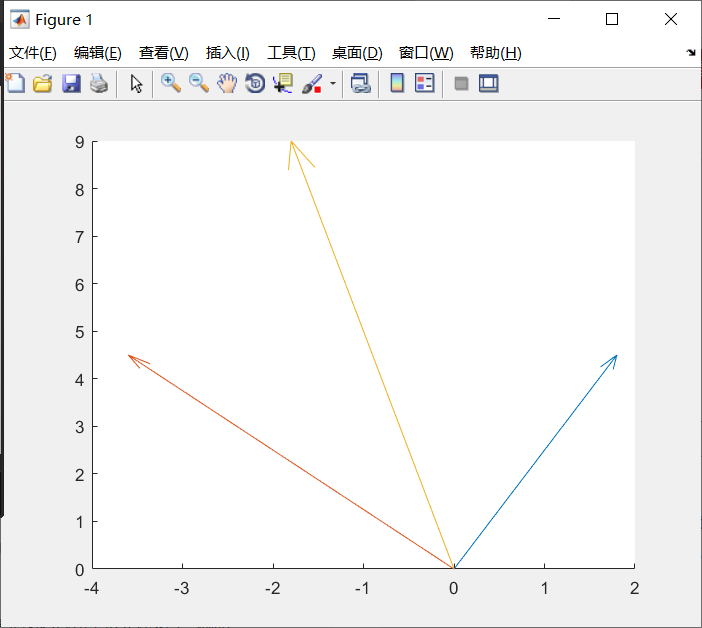This screenshot has height=628, width=702.
Task: Click the Show Plot Tools and dock icon
Action: (x=488, y=84)
